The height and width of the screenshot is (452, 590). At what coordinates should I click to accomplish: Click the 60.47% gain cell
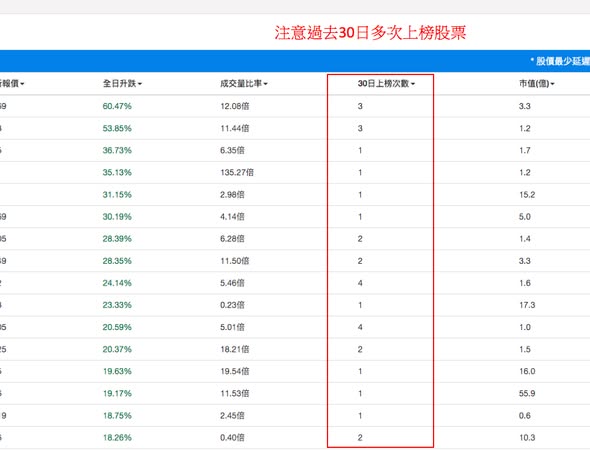117,106
